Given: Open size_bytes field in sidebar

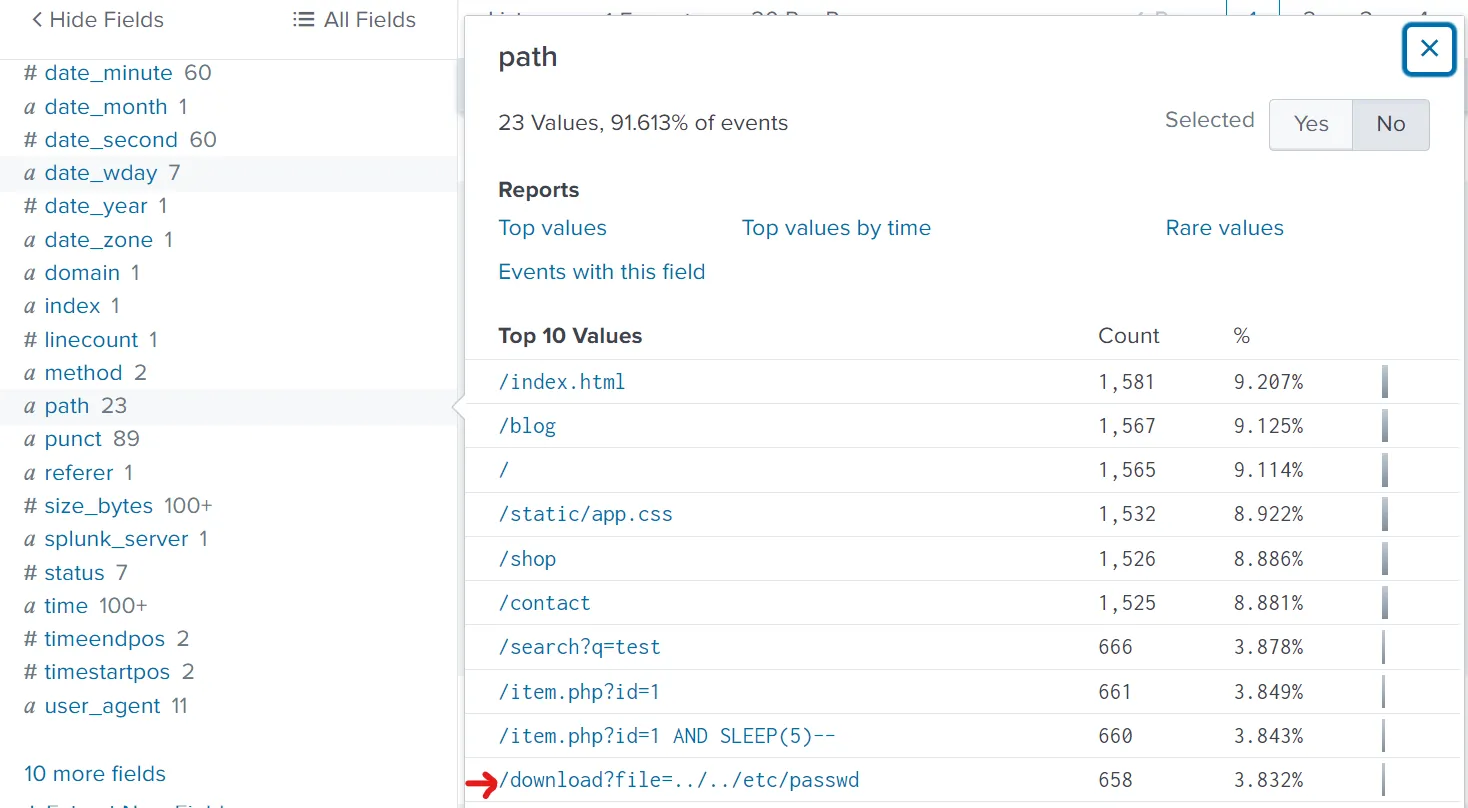Looking at the screenshot, I should coord(99,505).
